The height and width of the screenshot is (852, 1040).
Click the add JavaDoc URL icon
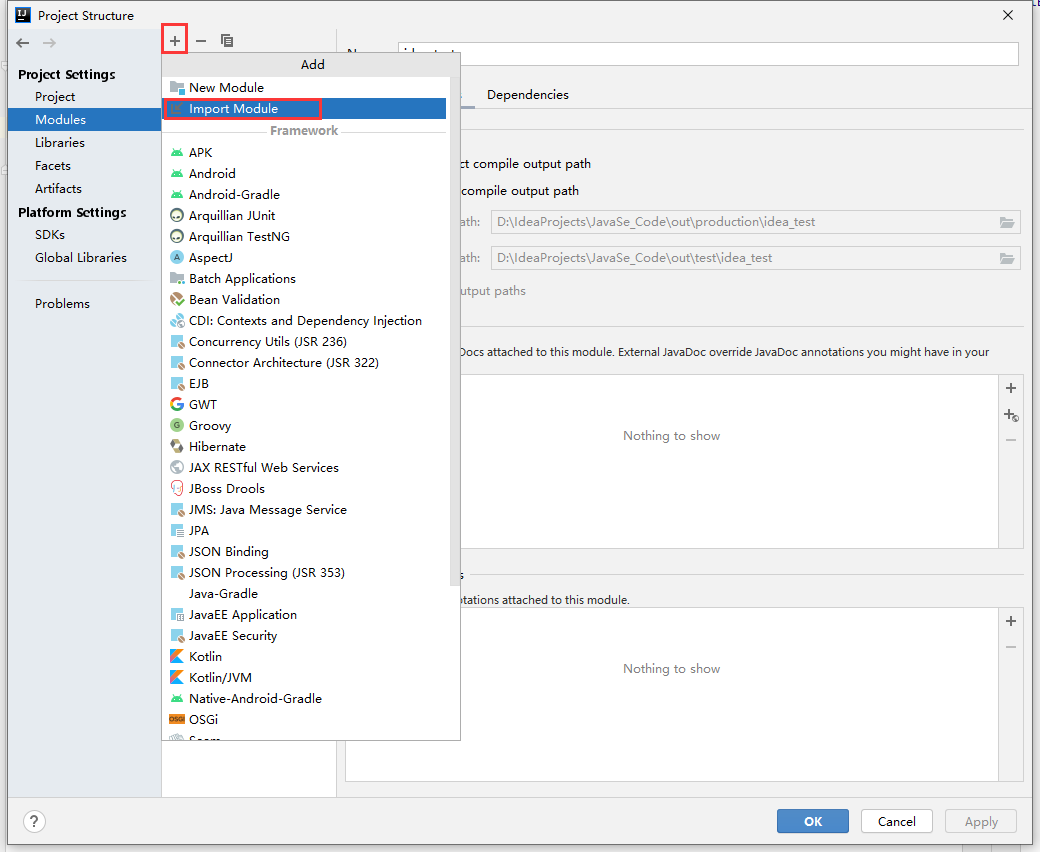1011,415
